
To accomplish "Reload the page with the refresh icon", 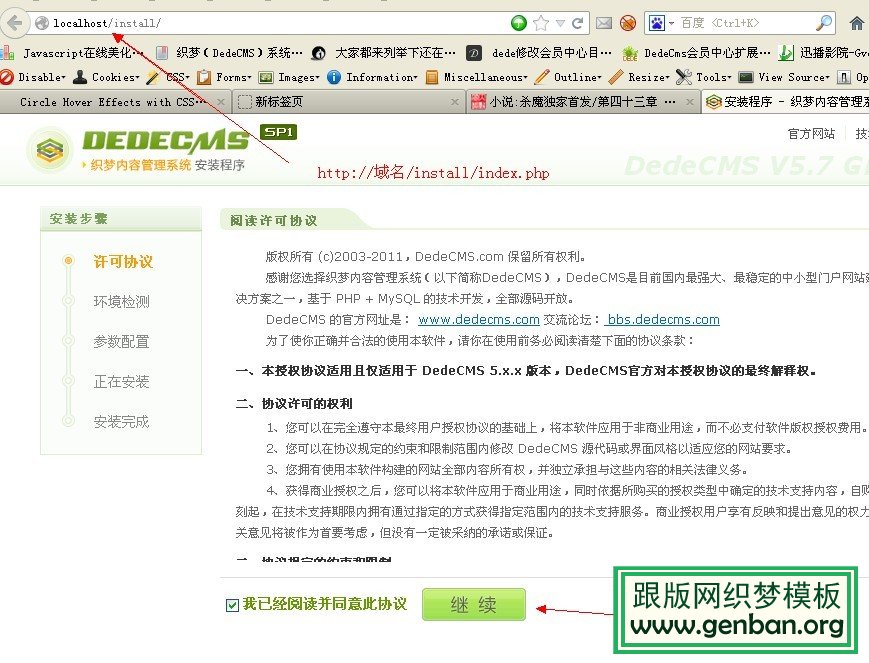I will coord(577,23).
